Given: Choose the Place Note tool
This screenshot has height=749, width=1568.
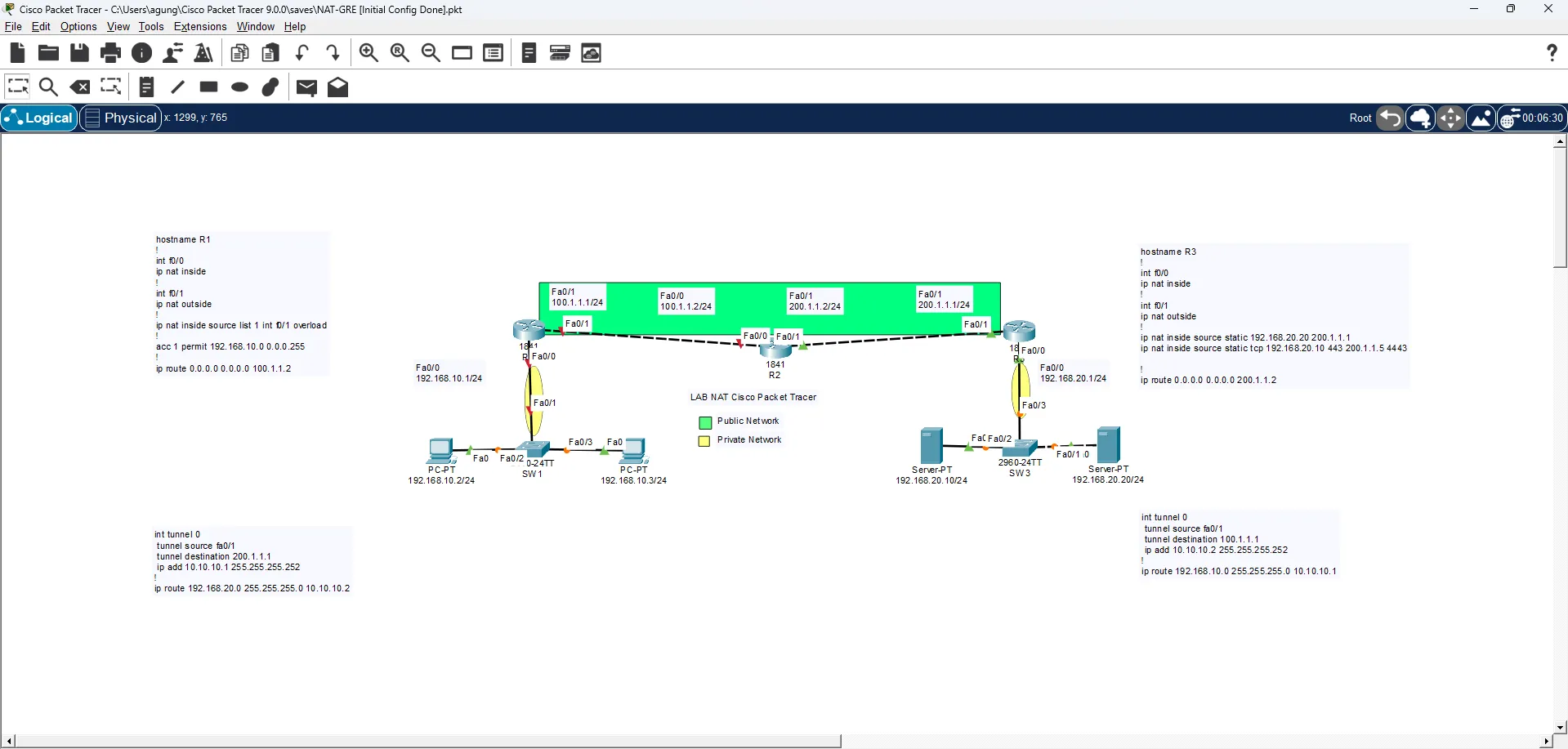Looking at the screenshot, I should [146, 87].
